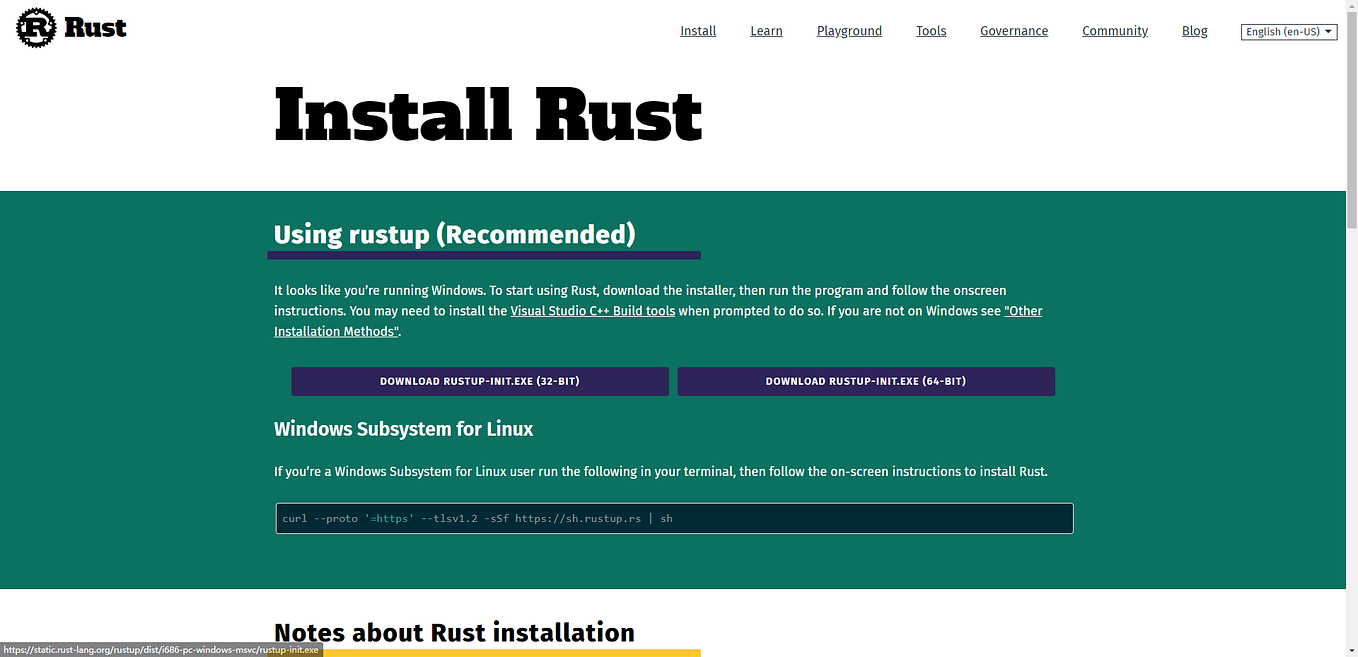Download rustup-init.exe 32-bit installer

point(480,381)
